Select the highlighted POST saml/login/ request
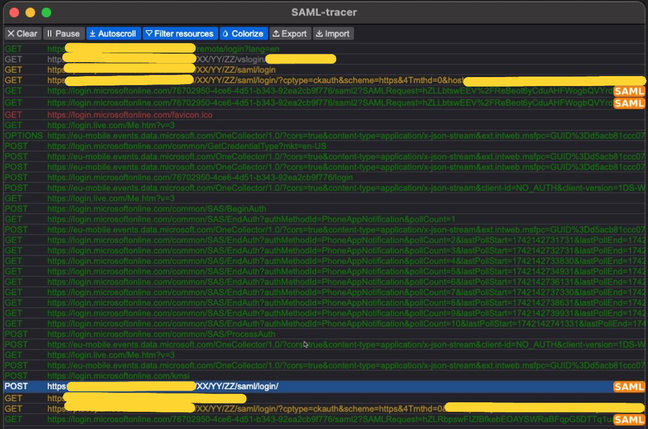This screenshot has width=648, height=429. pyautogui.click(x=300, y=386)
